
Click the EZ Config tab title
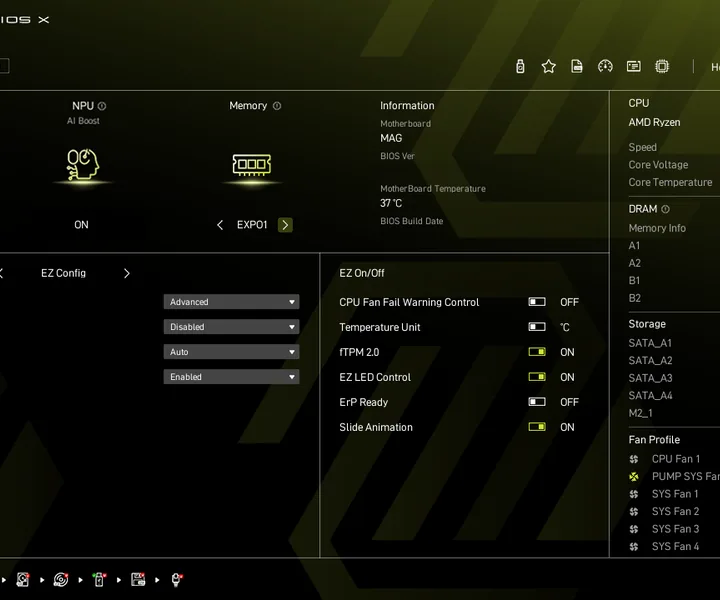point(63,273)
